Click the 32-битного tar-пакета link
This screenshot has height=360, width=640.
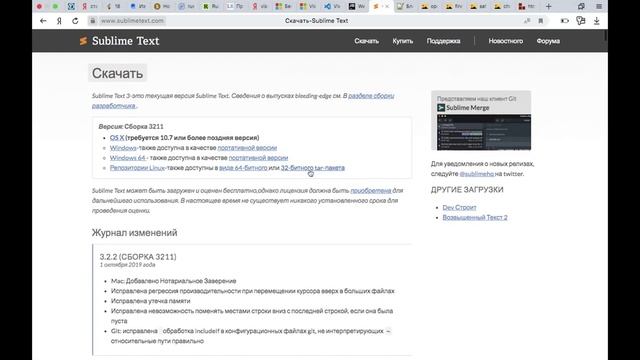pyautogui.click(x=313, y=168)
